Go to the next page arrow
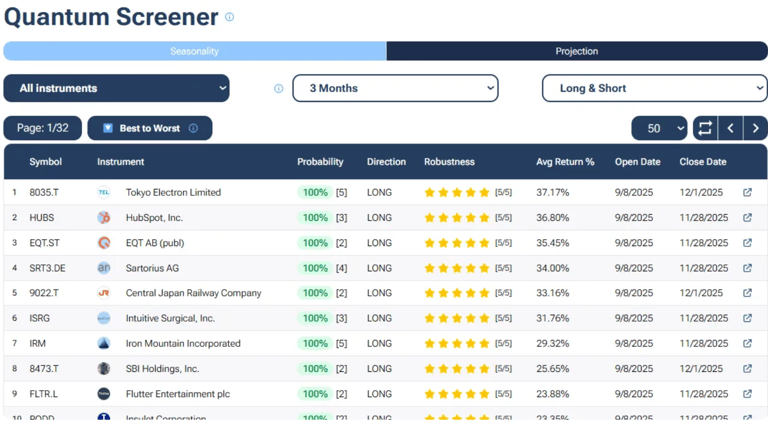 755,128
